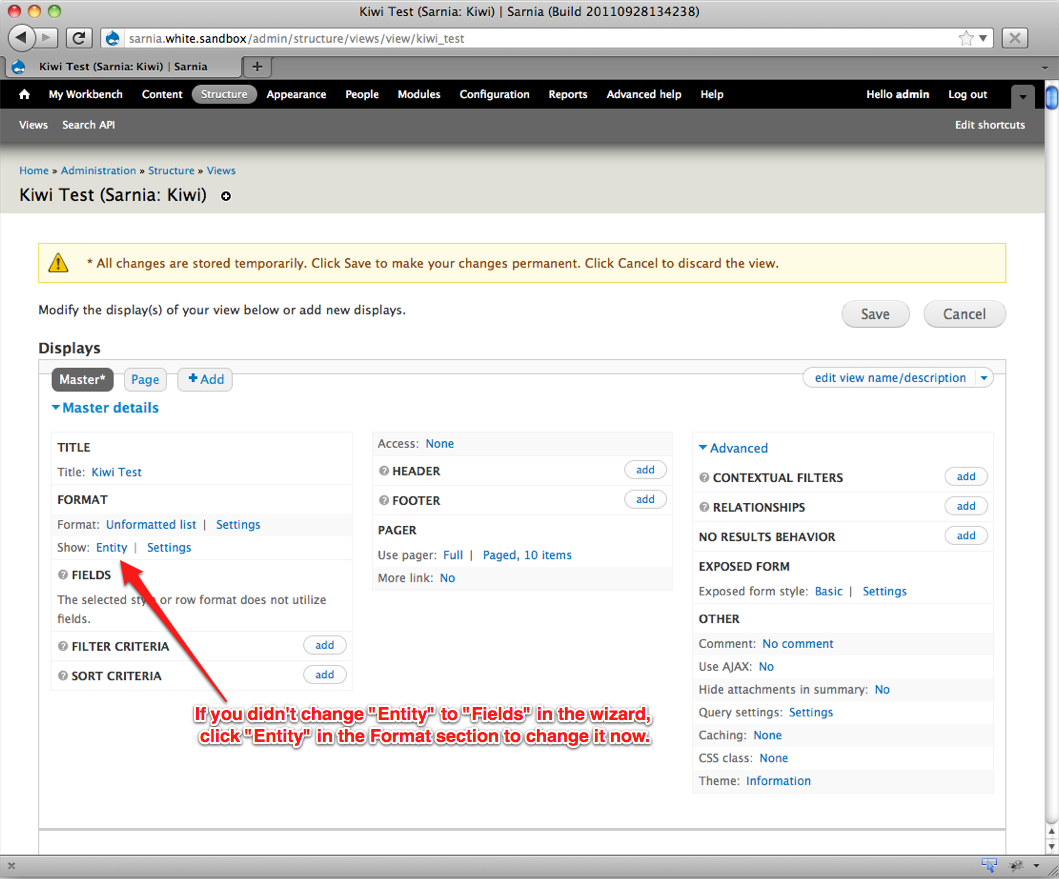
Task: Change the Full pager type
Action: (x=453, y=555)
